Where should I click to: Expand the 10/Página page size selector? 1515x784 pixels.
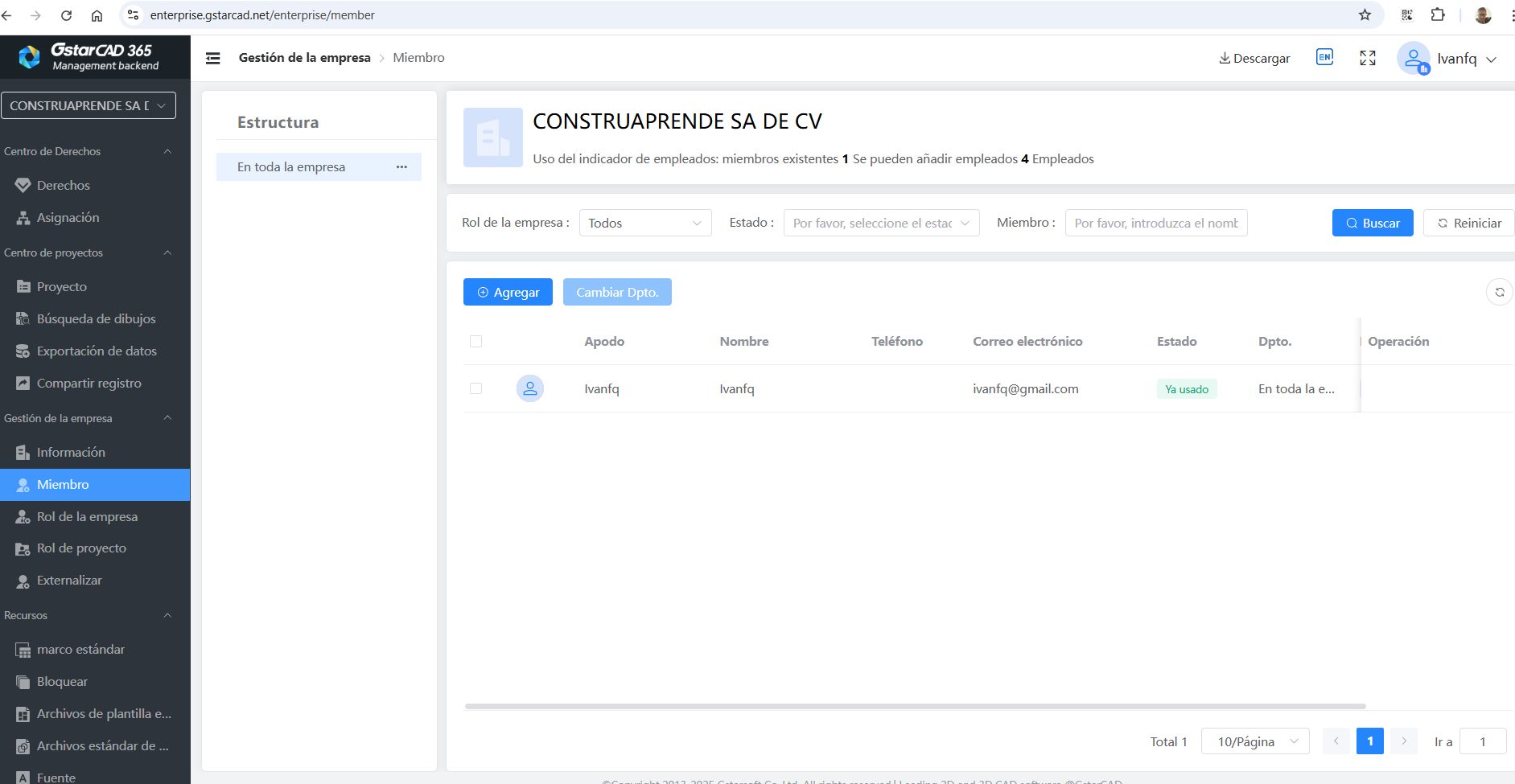coord(1254,741)
